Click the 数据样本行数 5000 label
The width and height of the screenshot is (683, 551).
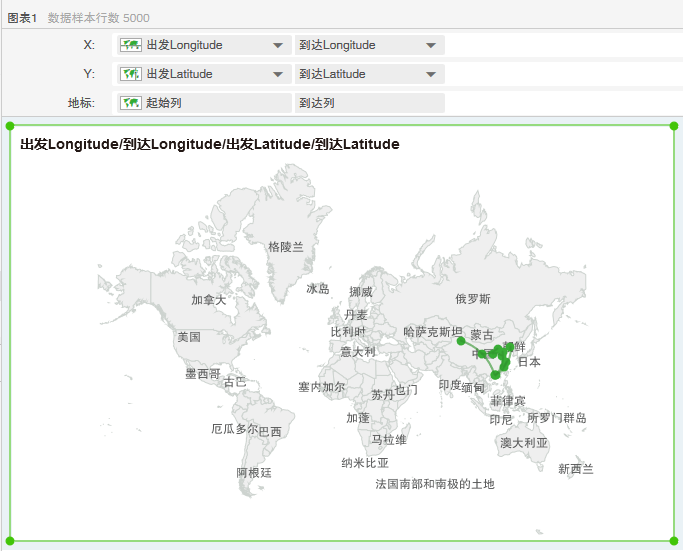coord(99,18)
